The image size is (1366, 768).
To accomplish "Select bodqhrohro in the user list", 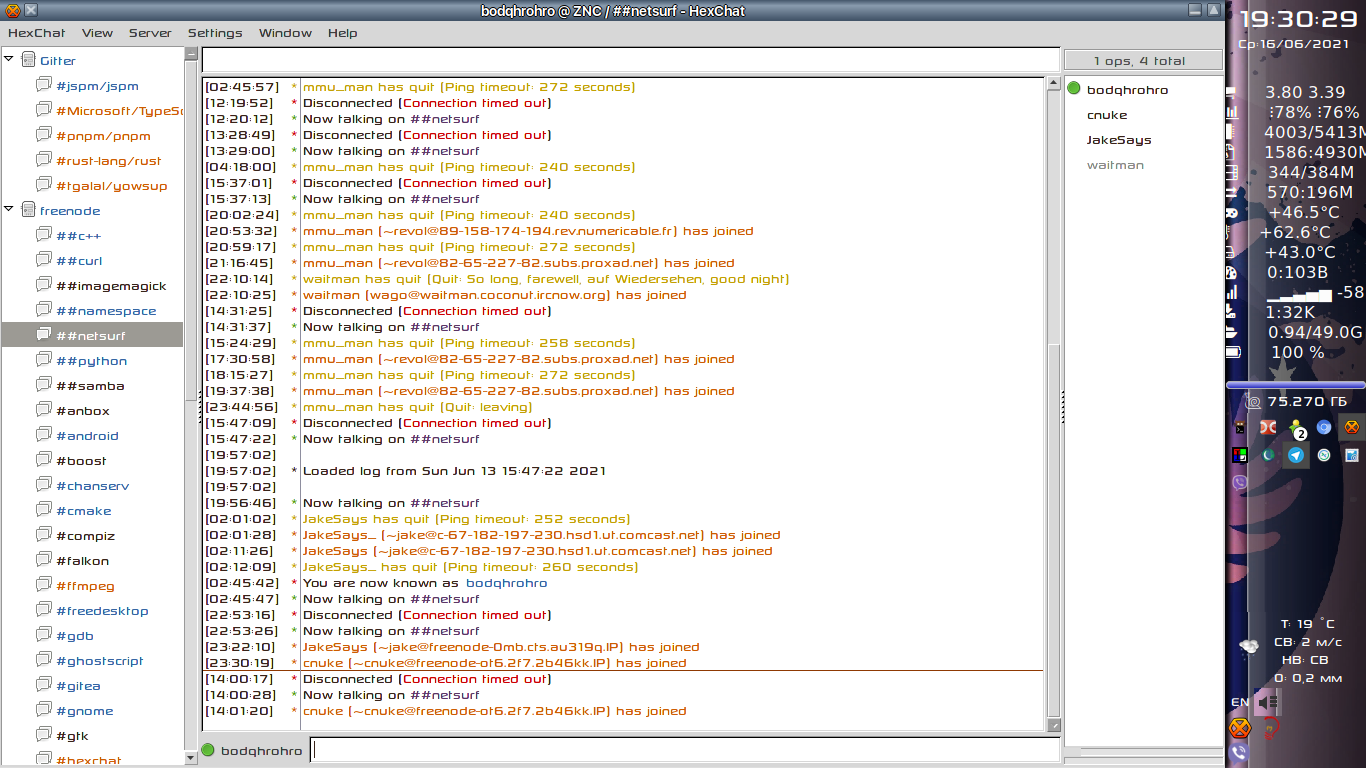I will point(1127,90).
